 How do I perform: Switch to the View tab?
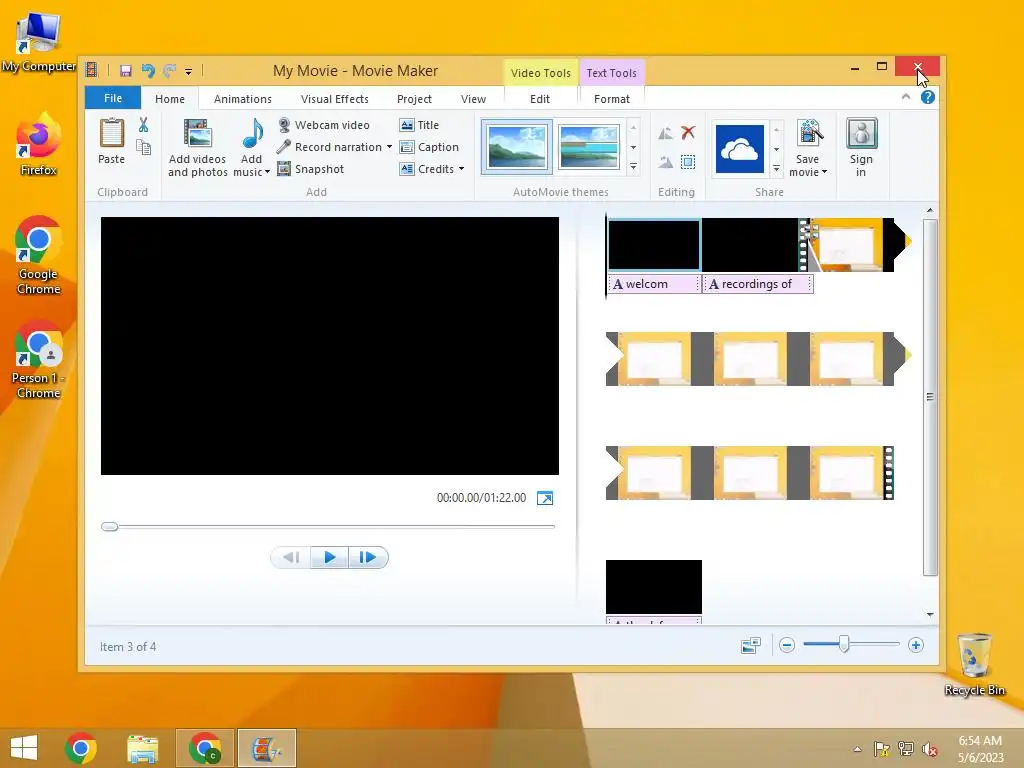click(x=473, y=99)
